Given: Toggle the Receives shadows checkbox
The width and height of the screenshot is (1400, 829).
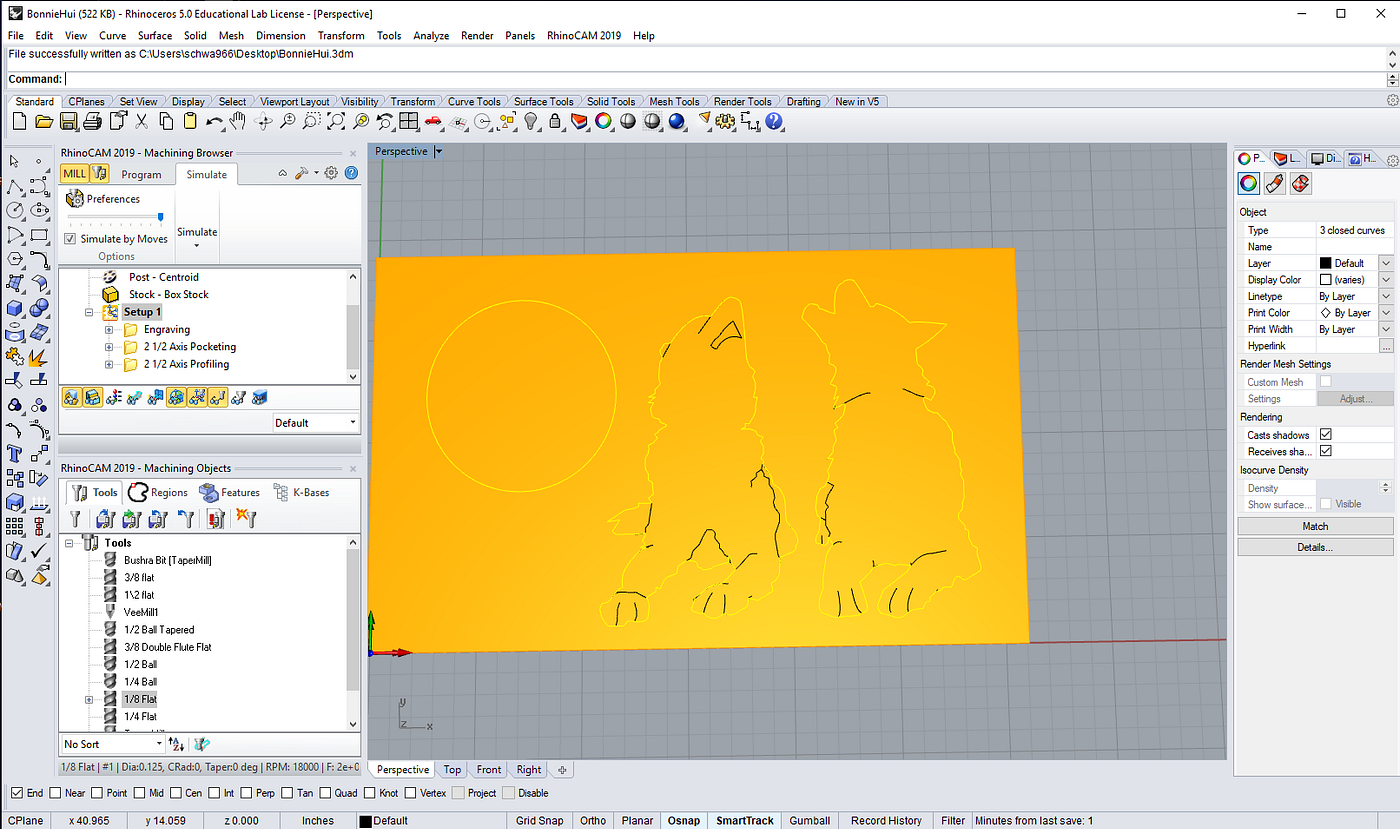Looking at the screenshot, I should tap(1325, 452).
